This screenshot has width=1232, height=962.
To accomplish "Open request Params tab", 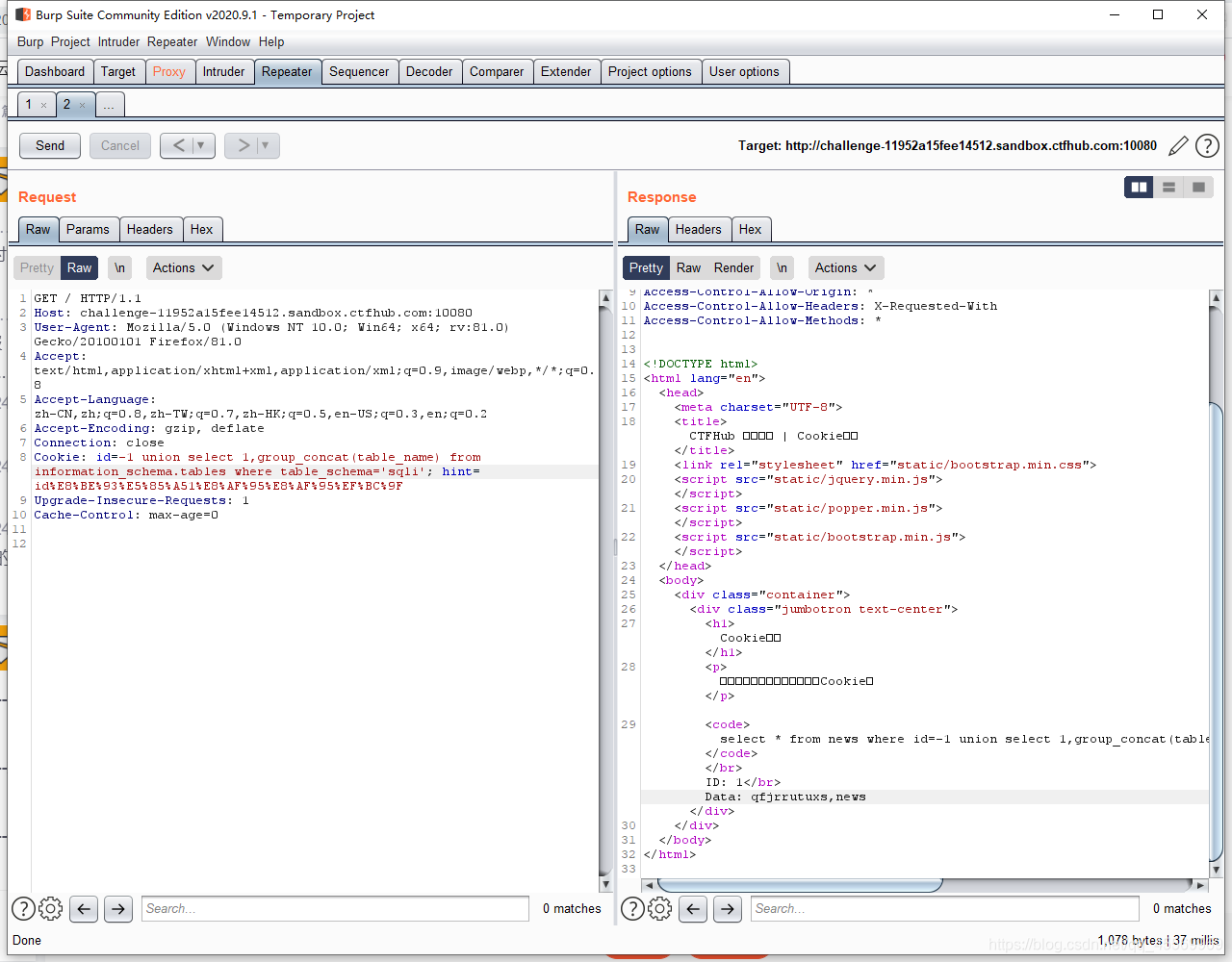I will tap(88, 229).
